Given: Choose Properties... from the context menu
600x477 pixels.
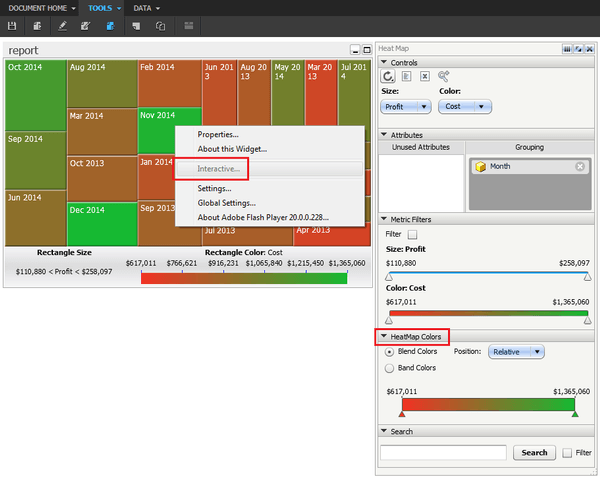Looking at the screenshot, I should tap(218, 135).
